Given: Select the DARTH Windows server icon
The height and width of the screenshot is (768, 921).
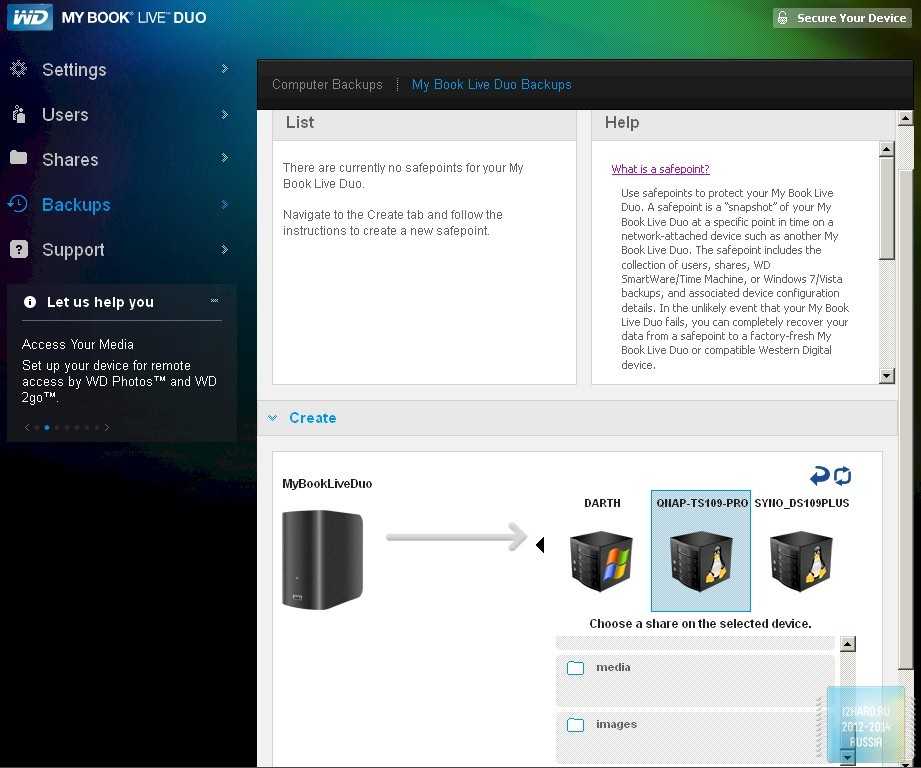Looking at the screenshot, I should coord(601,560).
